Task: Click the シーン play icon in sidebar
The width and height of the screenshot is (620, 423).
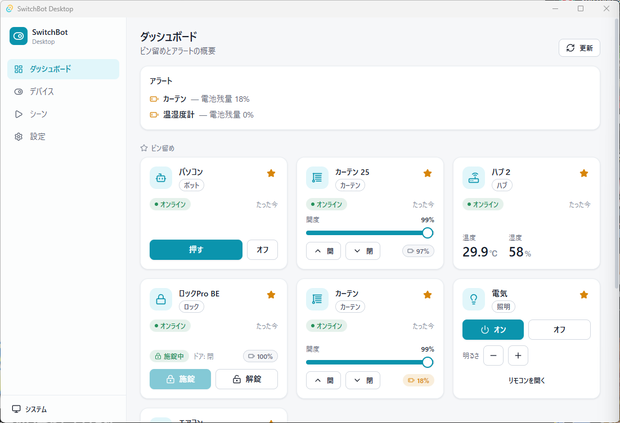Action: [x=19, y=114]
